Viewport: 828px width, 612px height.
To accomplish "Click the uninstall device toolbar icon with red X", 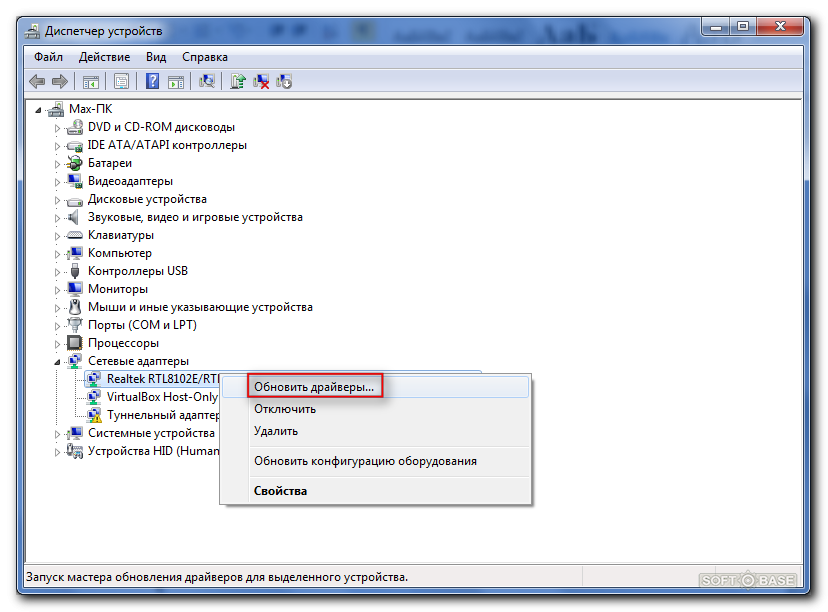I will [261, 81].
